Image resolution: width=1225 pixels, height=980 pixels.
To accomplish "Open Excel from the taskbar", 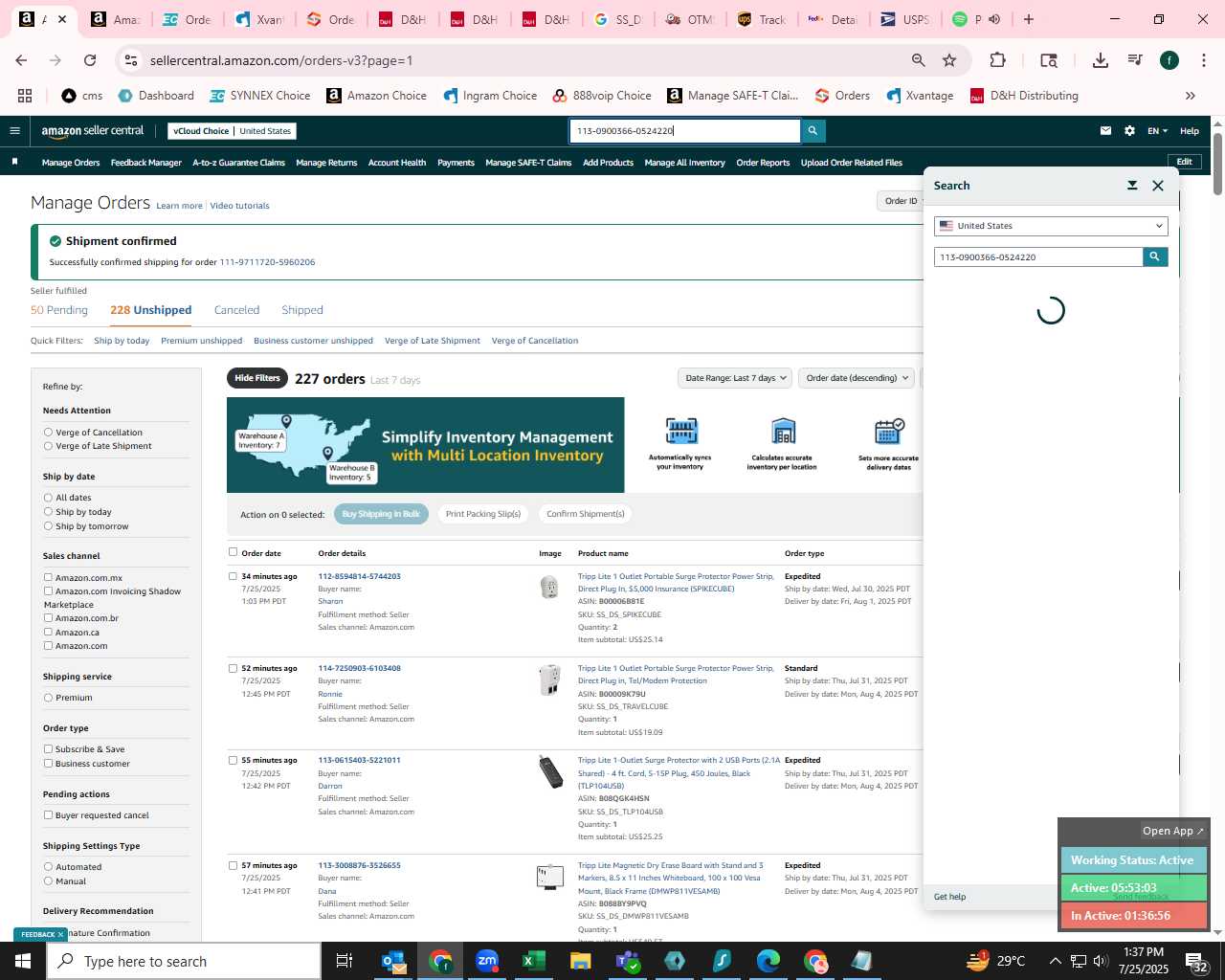I will (534, 961).
